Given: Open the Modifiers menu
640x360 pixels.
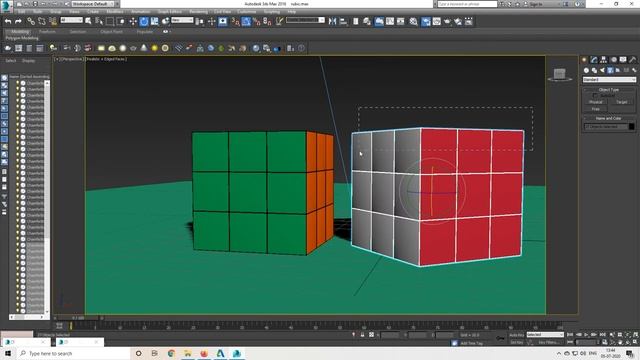Looking at the screenshot, I should 115,12.
